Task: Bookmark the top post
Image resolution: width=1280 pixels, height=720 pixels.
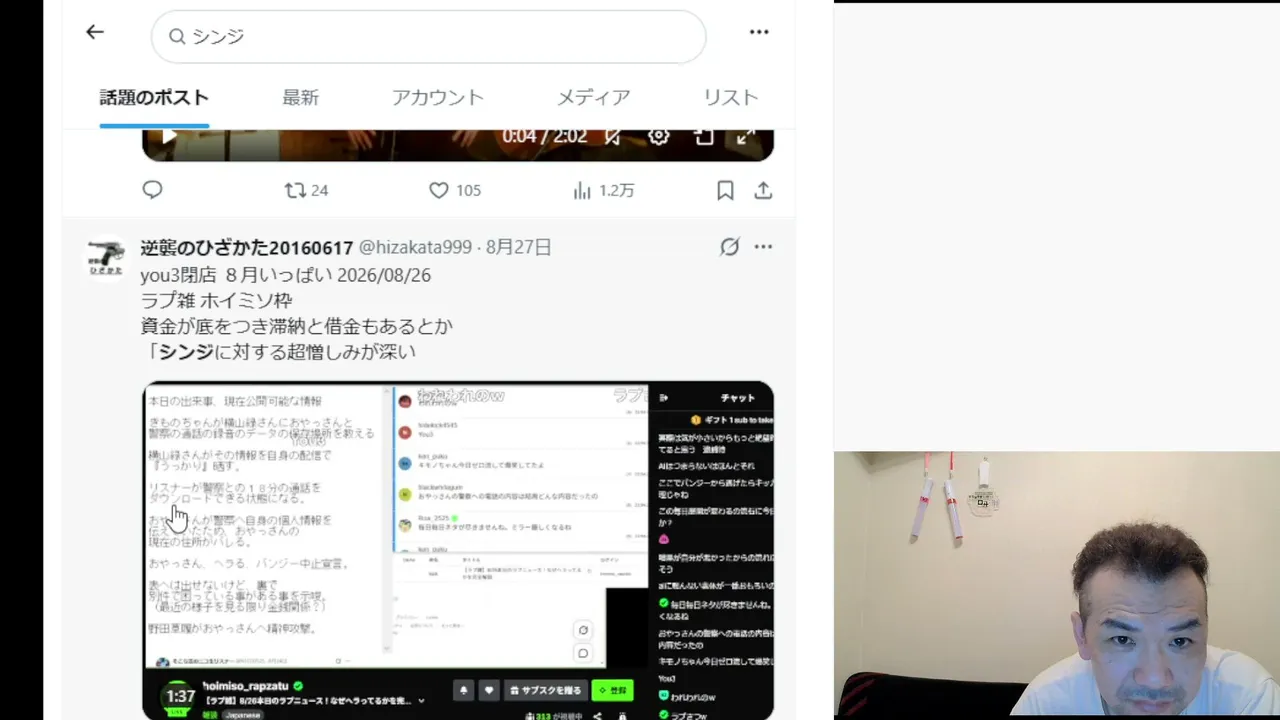Action: click(725, 190)
